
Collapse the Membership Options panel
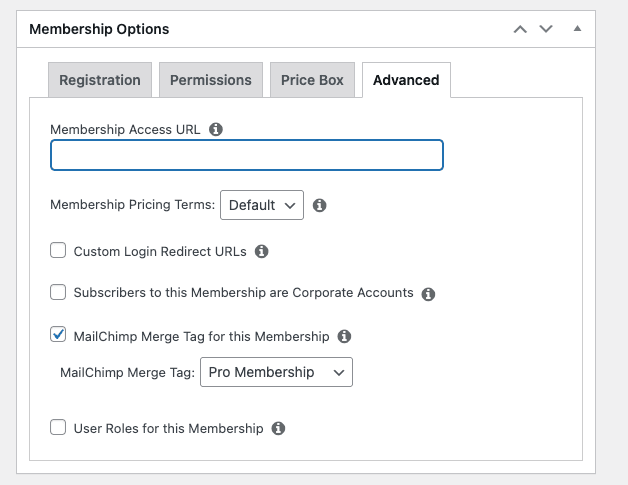pyautogui.click(x=577, y=29)
